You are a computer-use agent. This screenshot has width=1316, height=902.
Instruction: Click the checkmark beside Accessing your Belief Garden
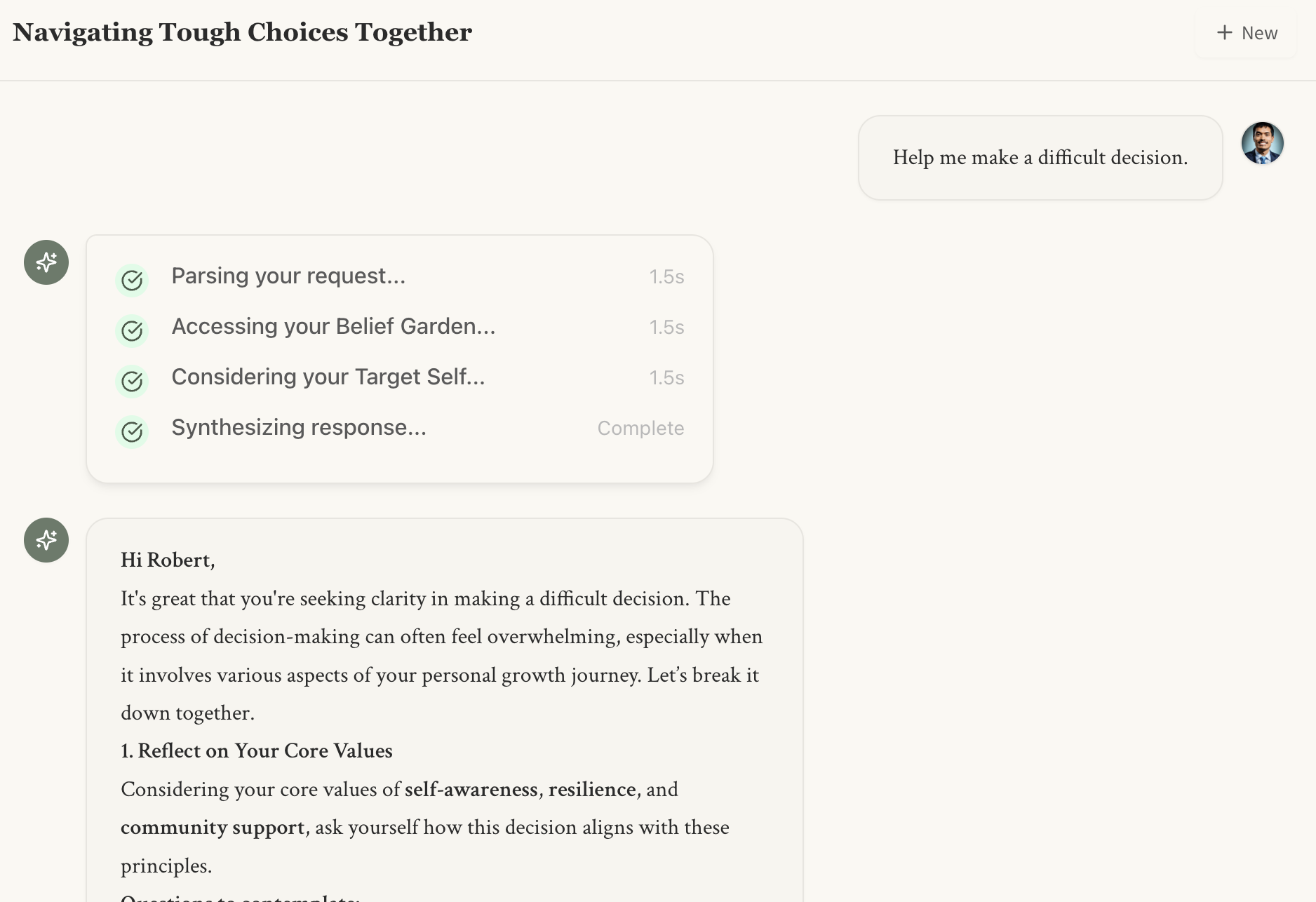tap(132, 331)
